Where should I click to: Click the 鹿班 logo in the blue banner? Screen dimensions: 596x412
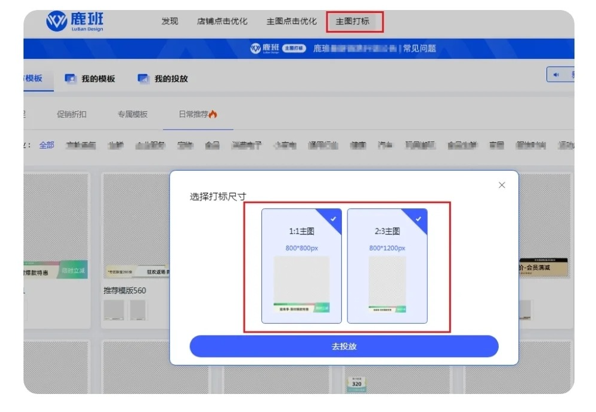(265, 48)
